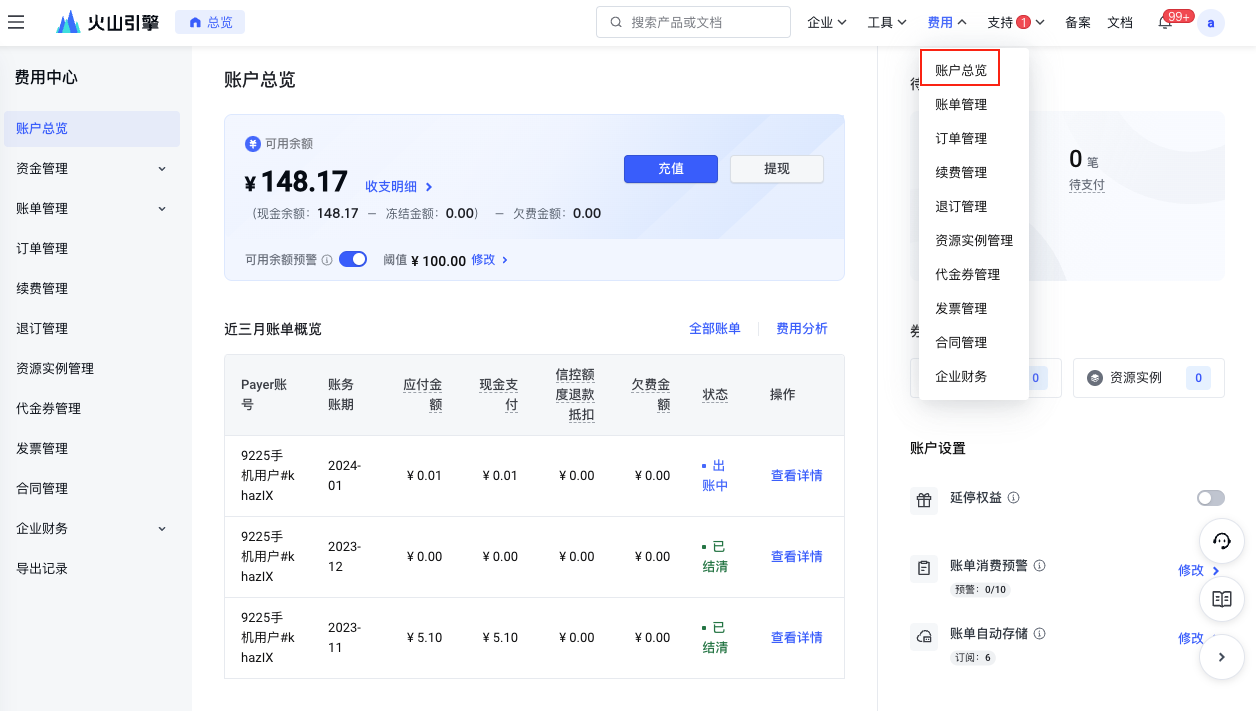Open the notification bell icon
The width and height of the screenshot is (1256, 711).
(x=1165, y=23)
